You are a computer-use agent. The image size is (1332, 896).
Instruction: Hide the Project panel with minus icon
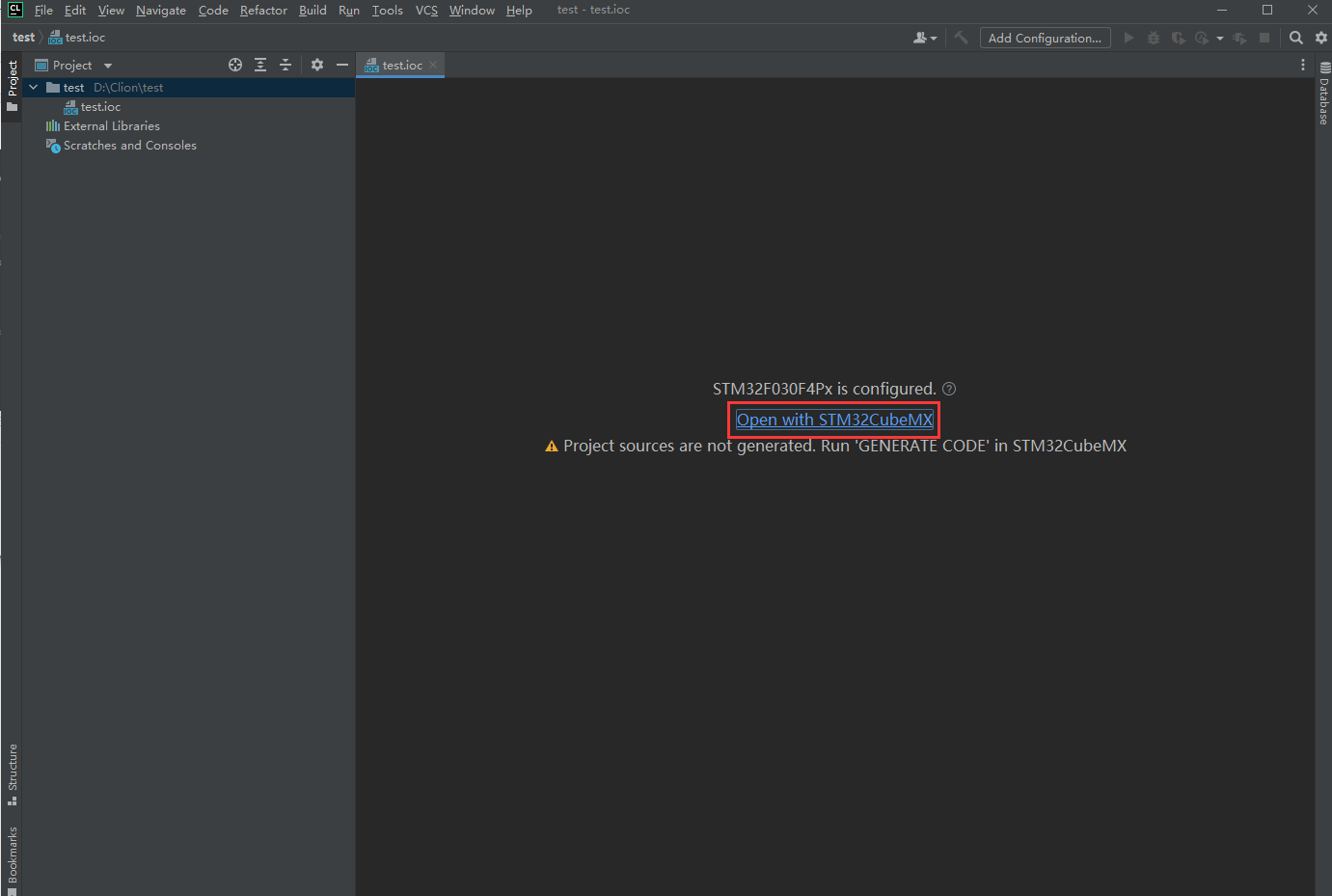[x=342, y=65]
